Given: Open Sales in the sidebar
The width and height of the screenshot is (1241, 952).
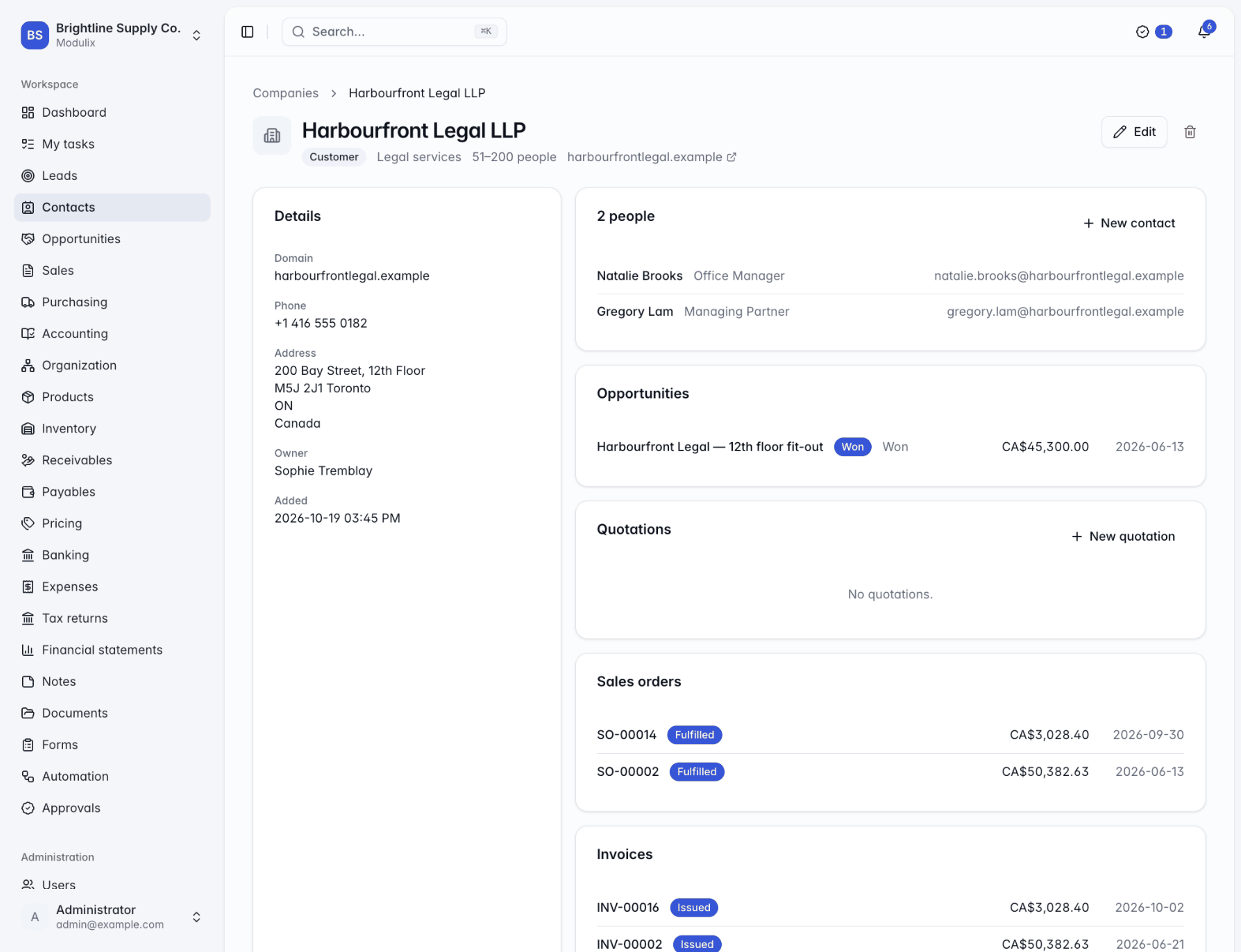Looking at the screenshot, I should (112, 270).
